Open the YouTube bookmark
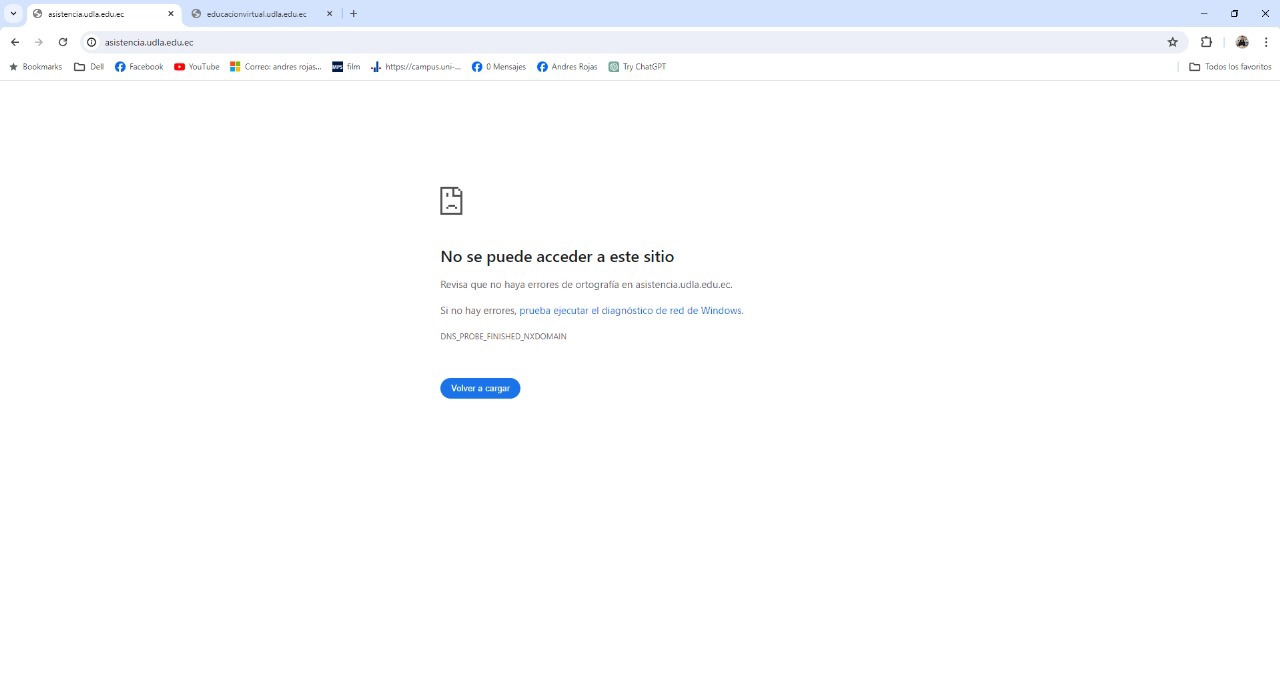 [196, 67]
